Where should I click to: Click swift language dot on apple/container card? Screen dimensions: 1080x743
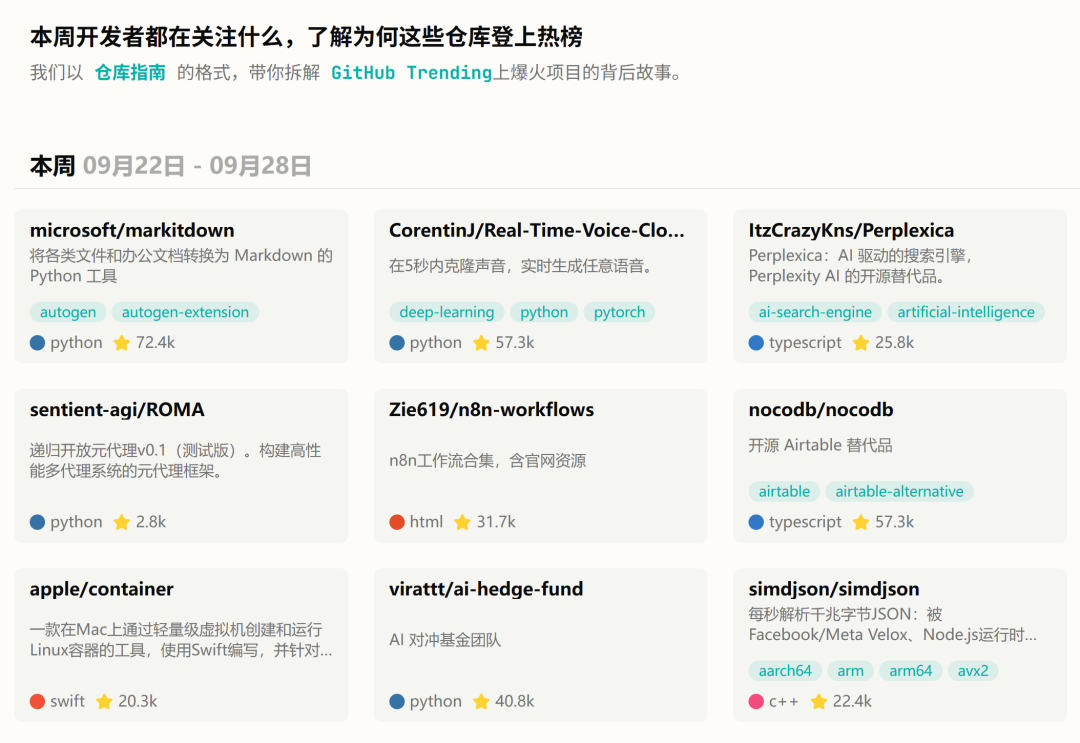(x=37, y=702)
